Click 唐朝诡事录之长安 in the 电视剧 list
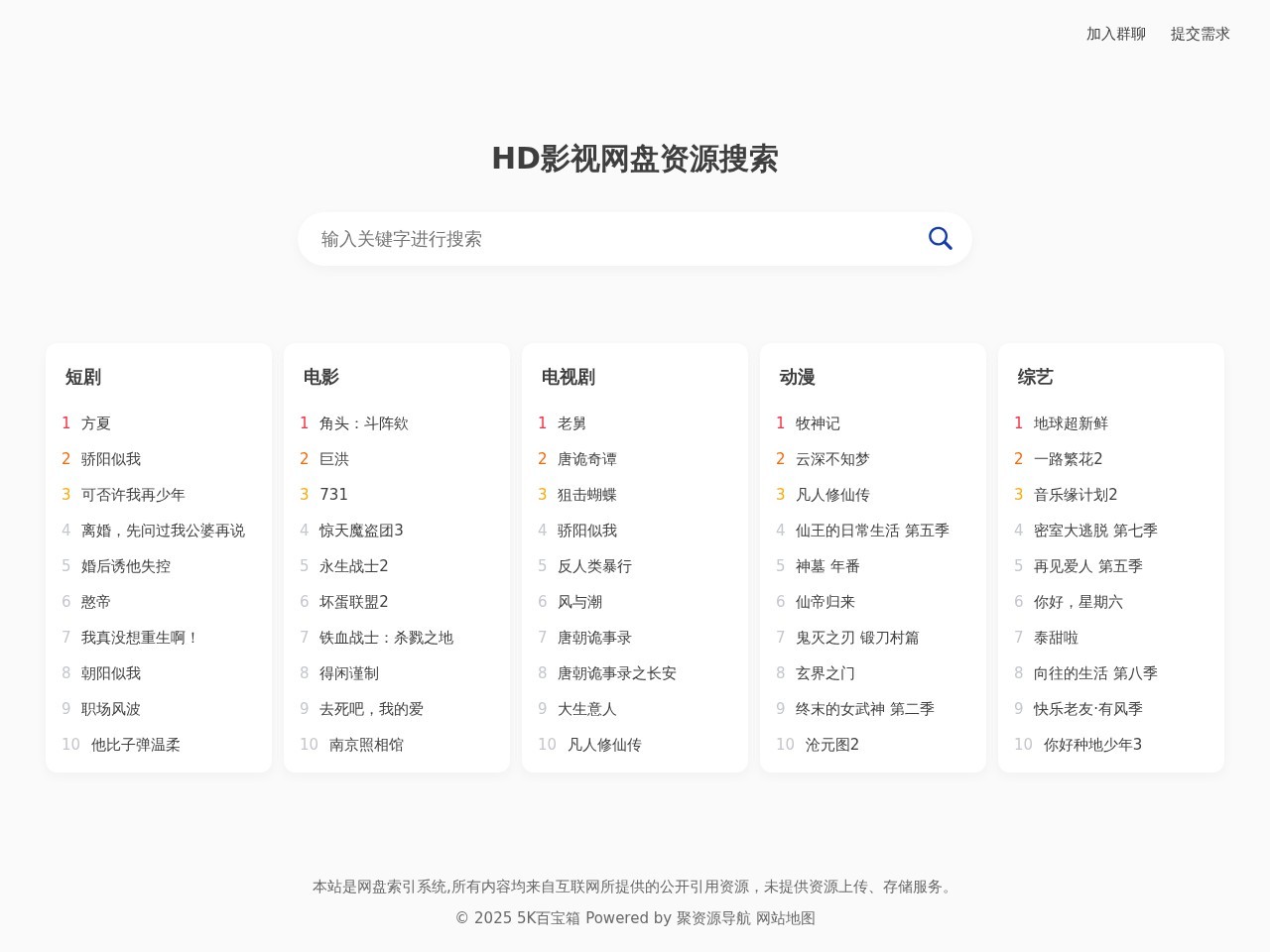 click(616, 673)
